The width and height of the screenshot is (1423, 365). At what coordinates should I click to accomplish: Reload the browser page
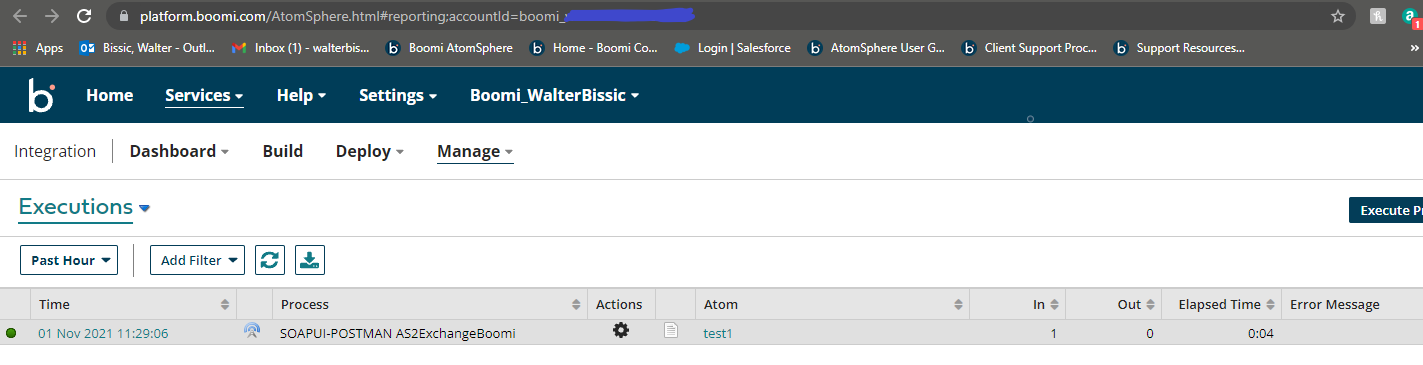click(x=84, y=16)
